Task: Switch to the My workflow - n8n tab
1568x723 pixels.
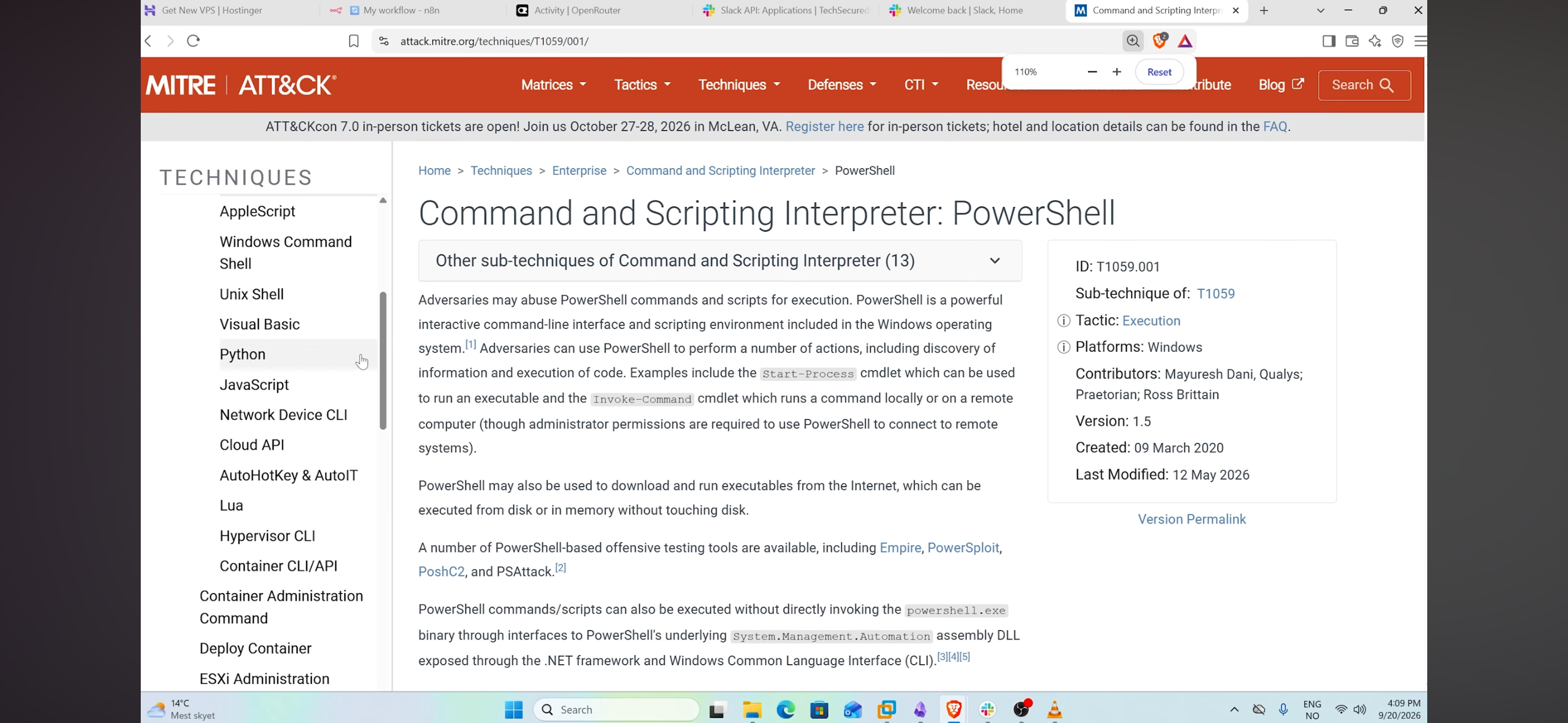Action: pyautogui.click(x=402, y=10)
